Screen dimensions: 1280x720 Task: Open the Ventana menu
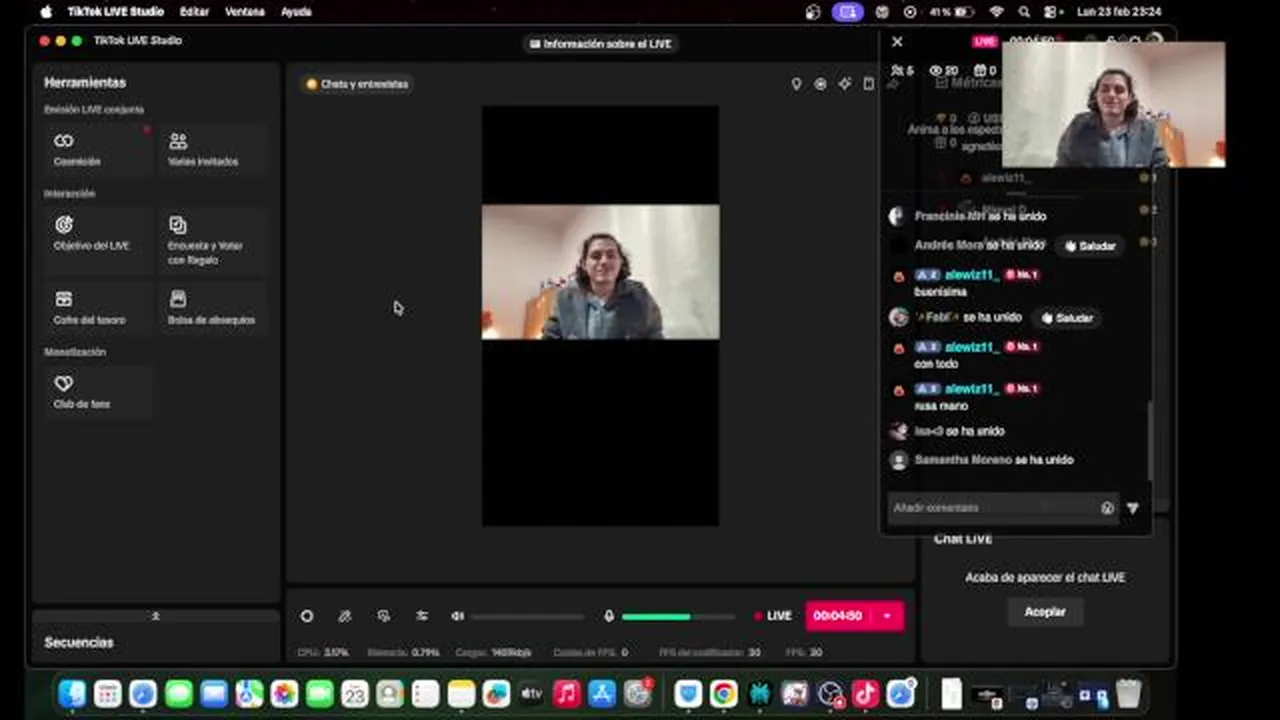tap(245, 12)
